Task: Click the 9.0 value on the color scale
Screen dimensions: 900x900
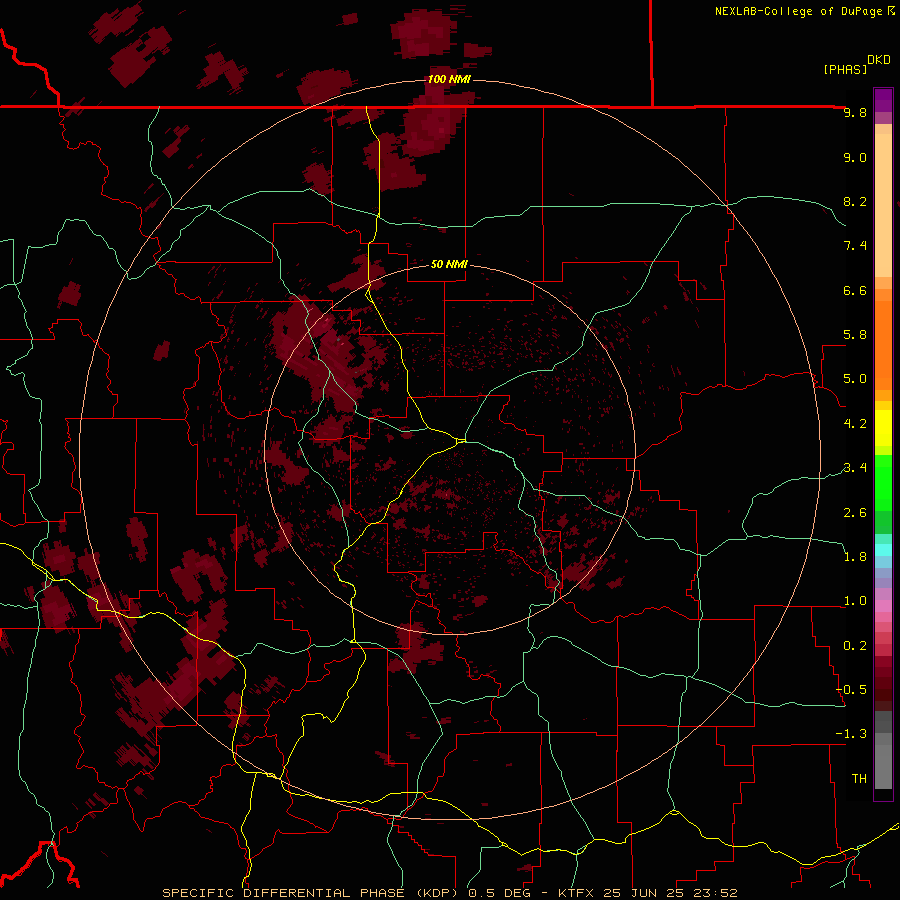Action: 855,157
